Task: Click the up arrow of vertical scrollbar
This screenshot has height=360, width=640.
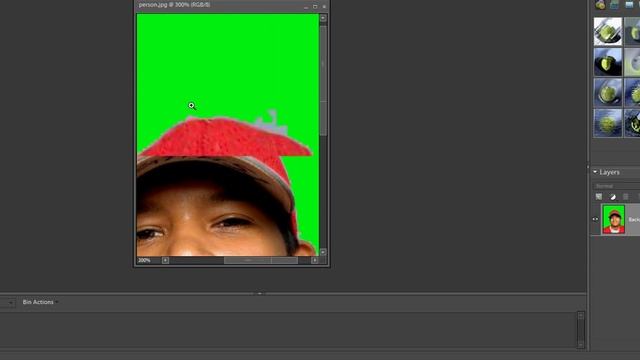Action: 323,18
